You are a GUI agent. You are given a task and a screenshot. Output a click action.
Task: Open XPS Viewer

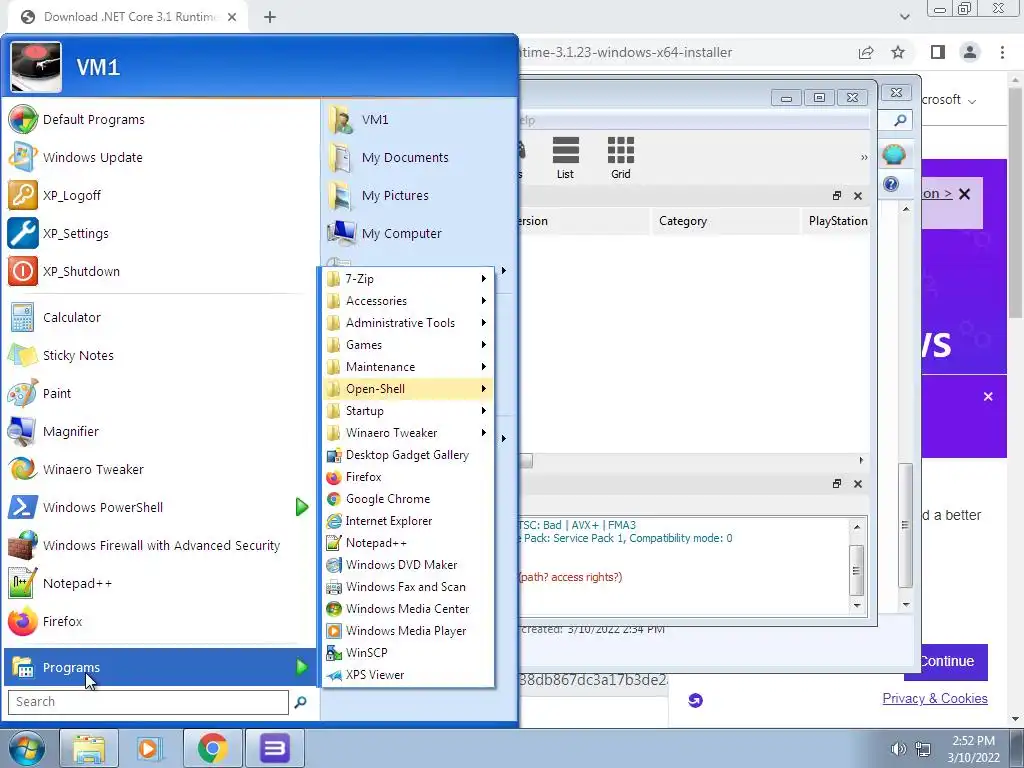pyautogui.click(x=408, y=675)
